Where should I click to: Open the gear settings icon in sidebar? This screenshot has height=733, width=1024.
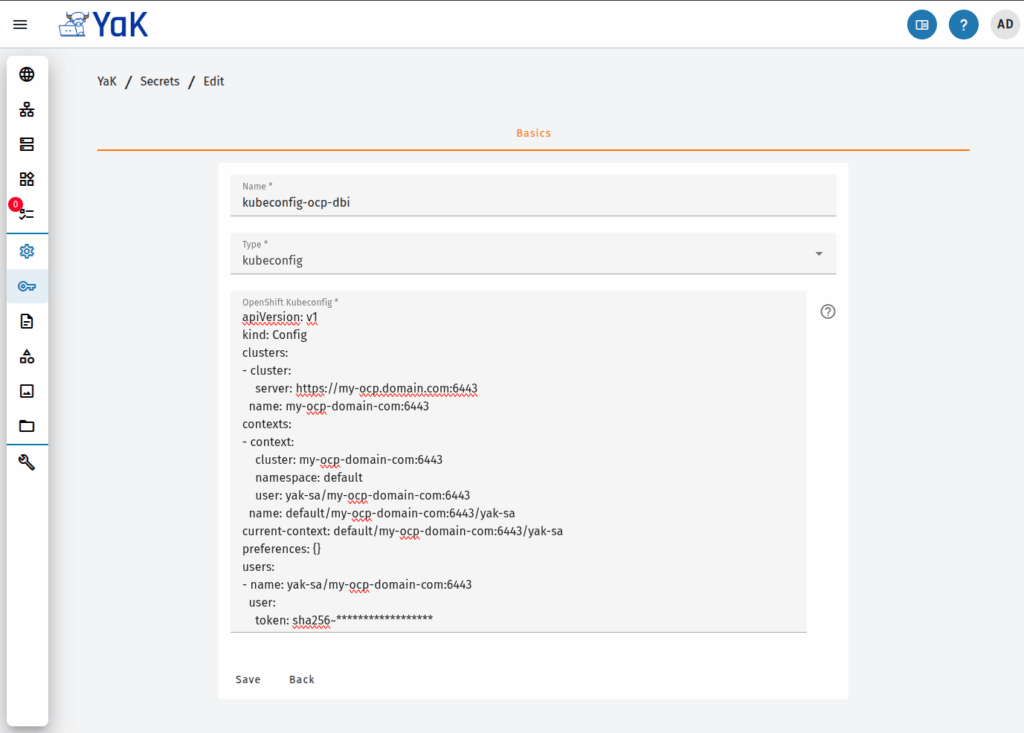pos(27,252)
